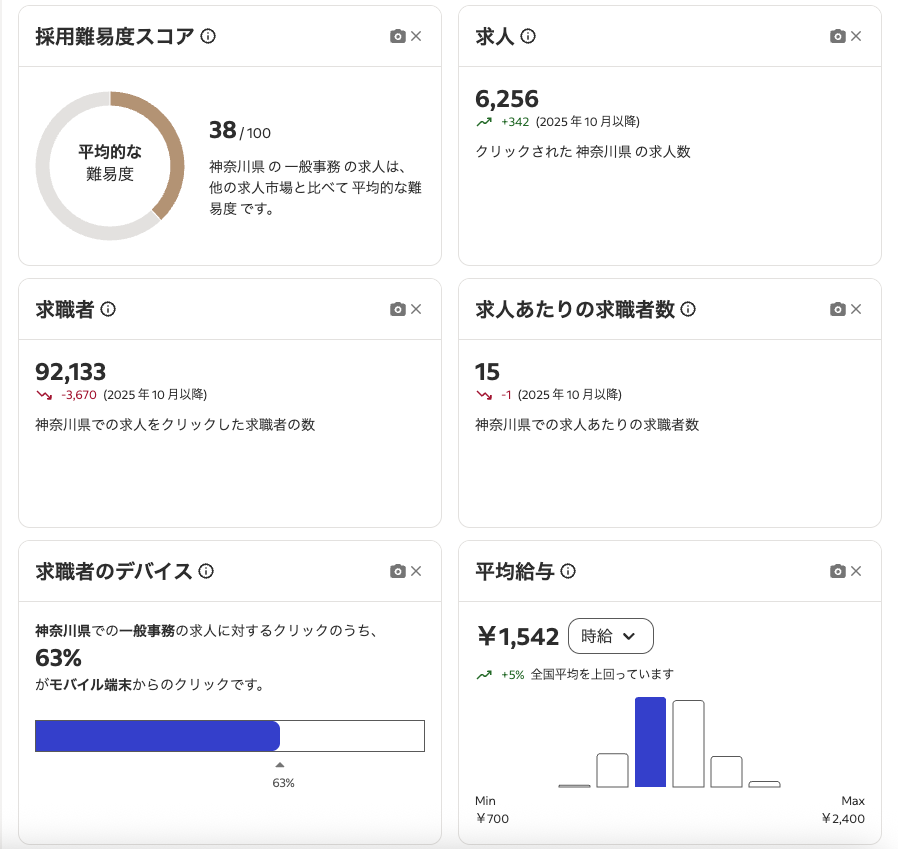
Task: Click info icon beside 採用難易度スコア title
Action: [x=208, y=36]
